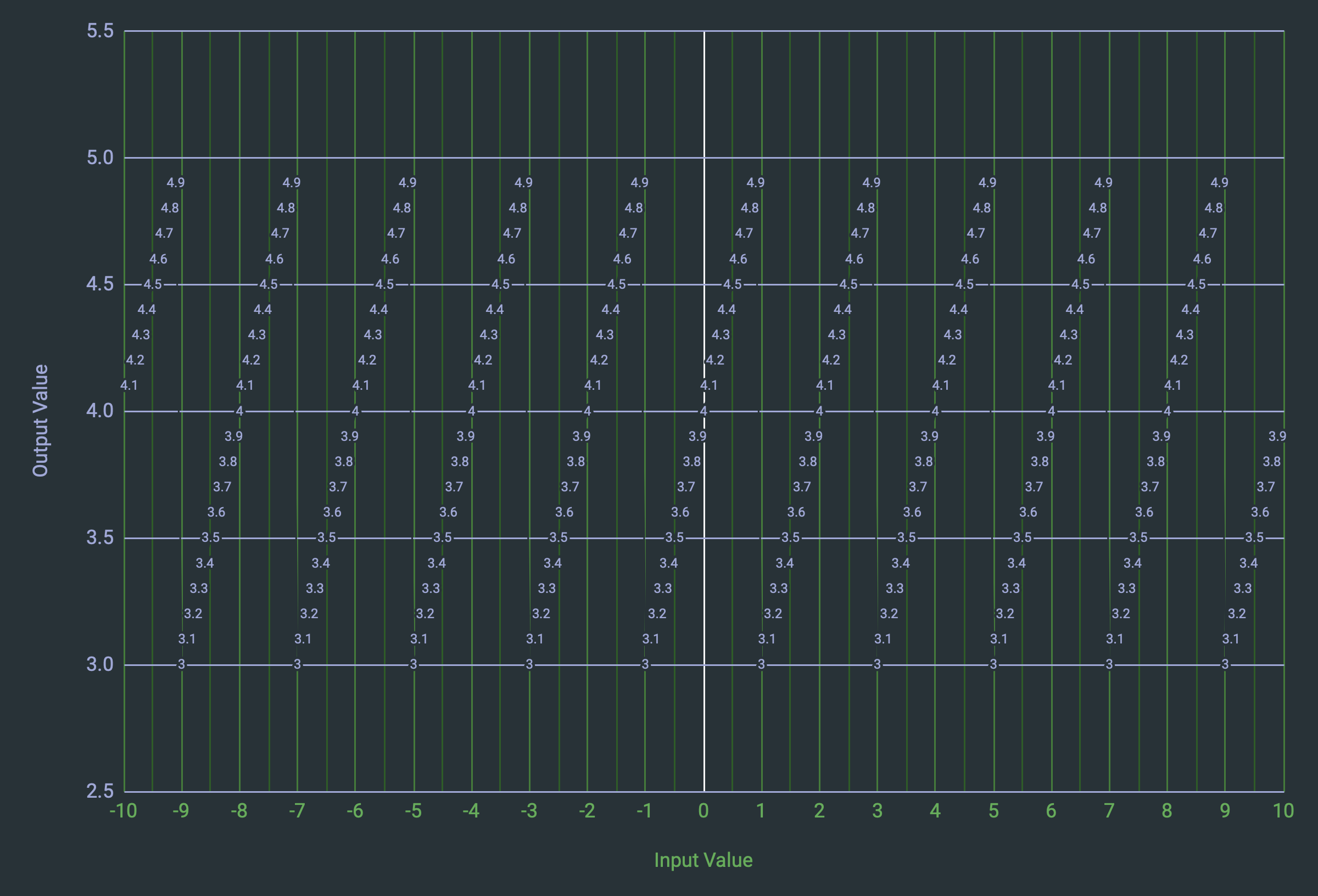Pick the 3.5 y-axis tick label
Viewport: 1318px width, 896px height.
point(100,537)
